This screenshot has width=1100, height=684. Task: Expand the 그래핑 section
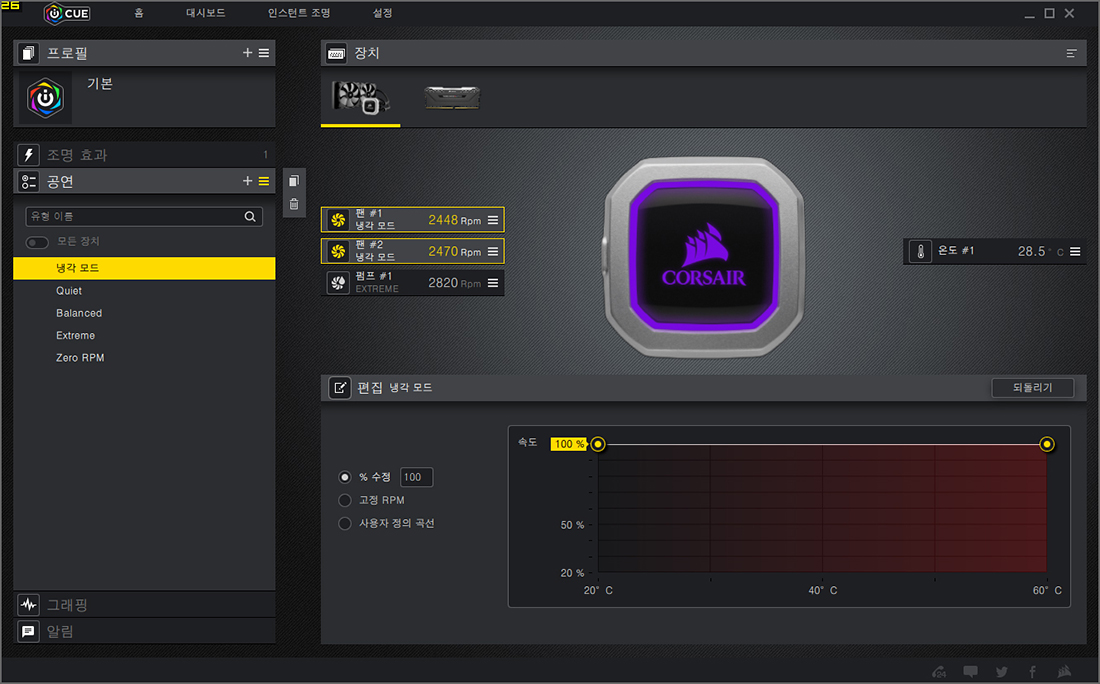click(144, 605)
